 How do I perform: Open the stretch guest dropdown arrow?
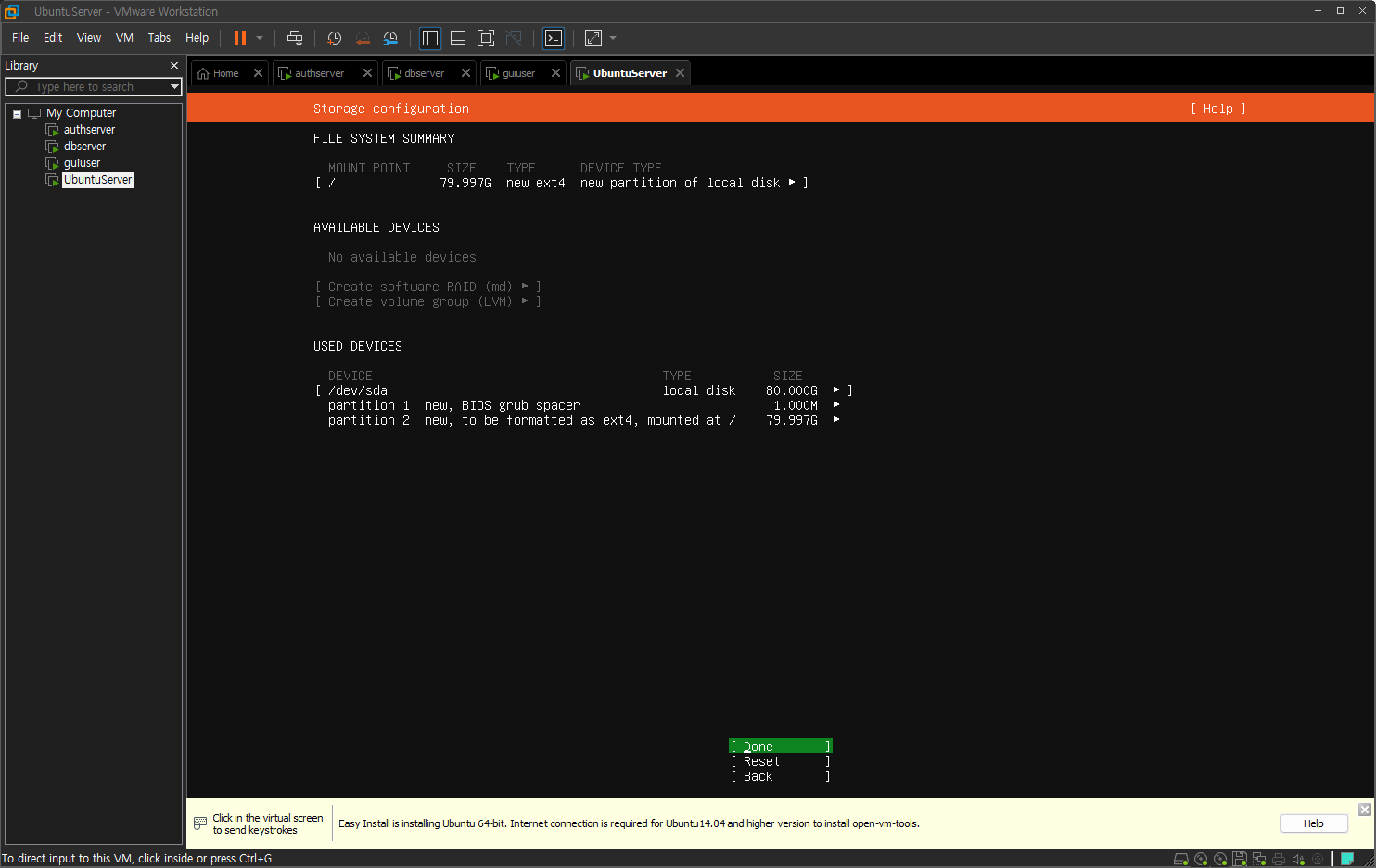pos(613,38)
